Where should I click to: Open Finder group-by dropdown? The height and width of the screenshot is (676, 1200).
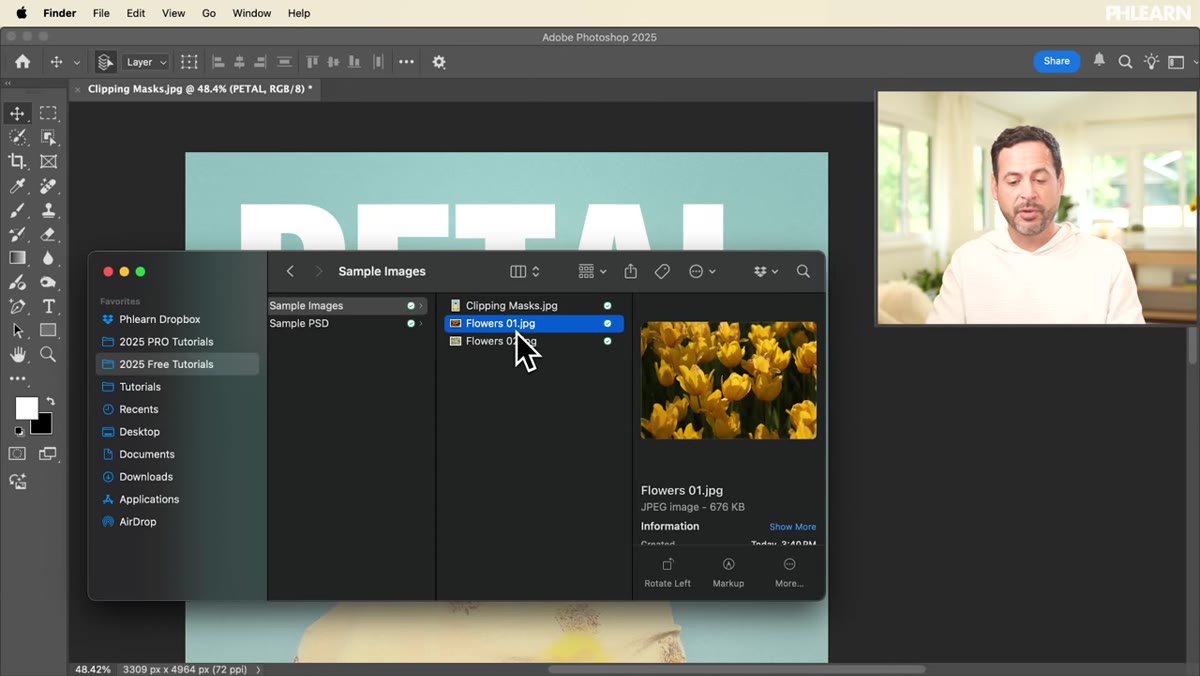(x=592, y=271)
